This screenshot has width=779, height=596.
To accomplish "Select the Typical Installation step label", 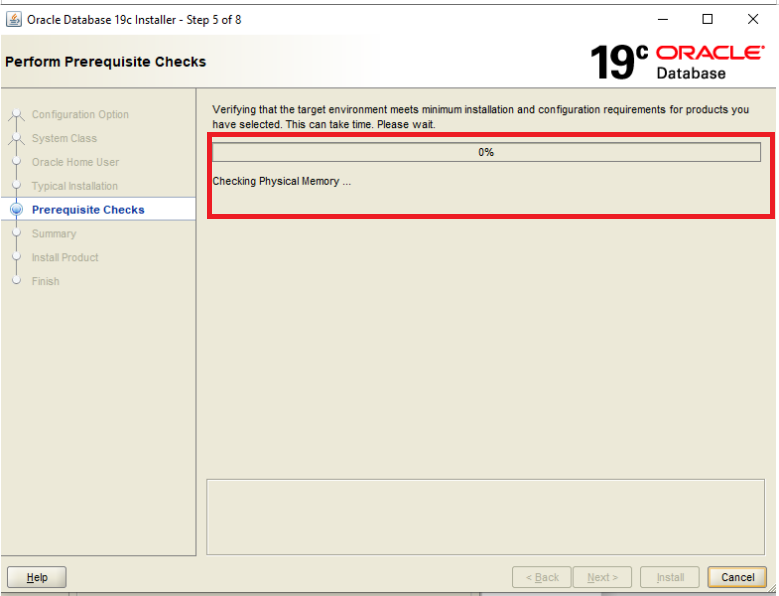I will [74, 186].
